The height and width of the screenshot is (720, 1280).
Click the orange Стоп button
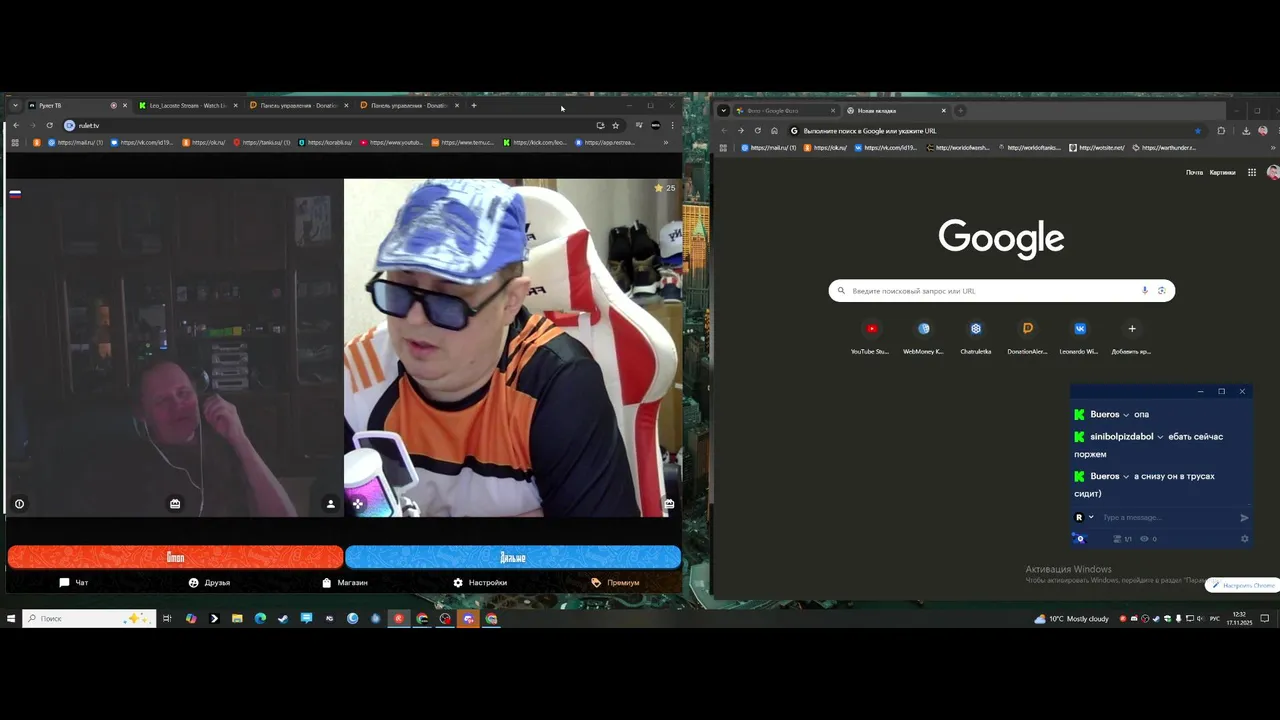click(x=175, y=557)
